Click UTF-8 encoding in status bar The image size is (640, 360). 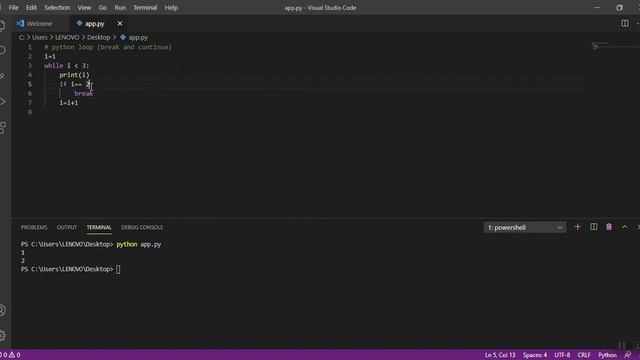562,355
